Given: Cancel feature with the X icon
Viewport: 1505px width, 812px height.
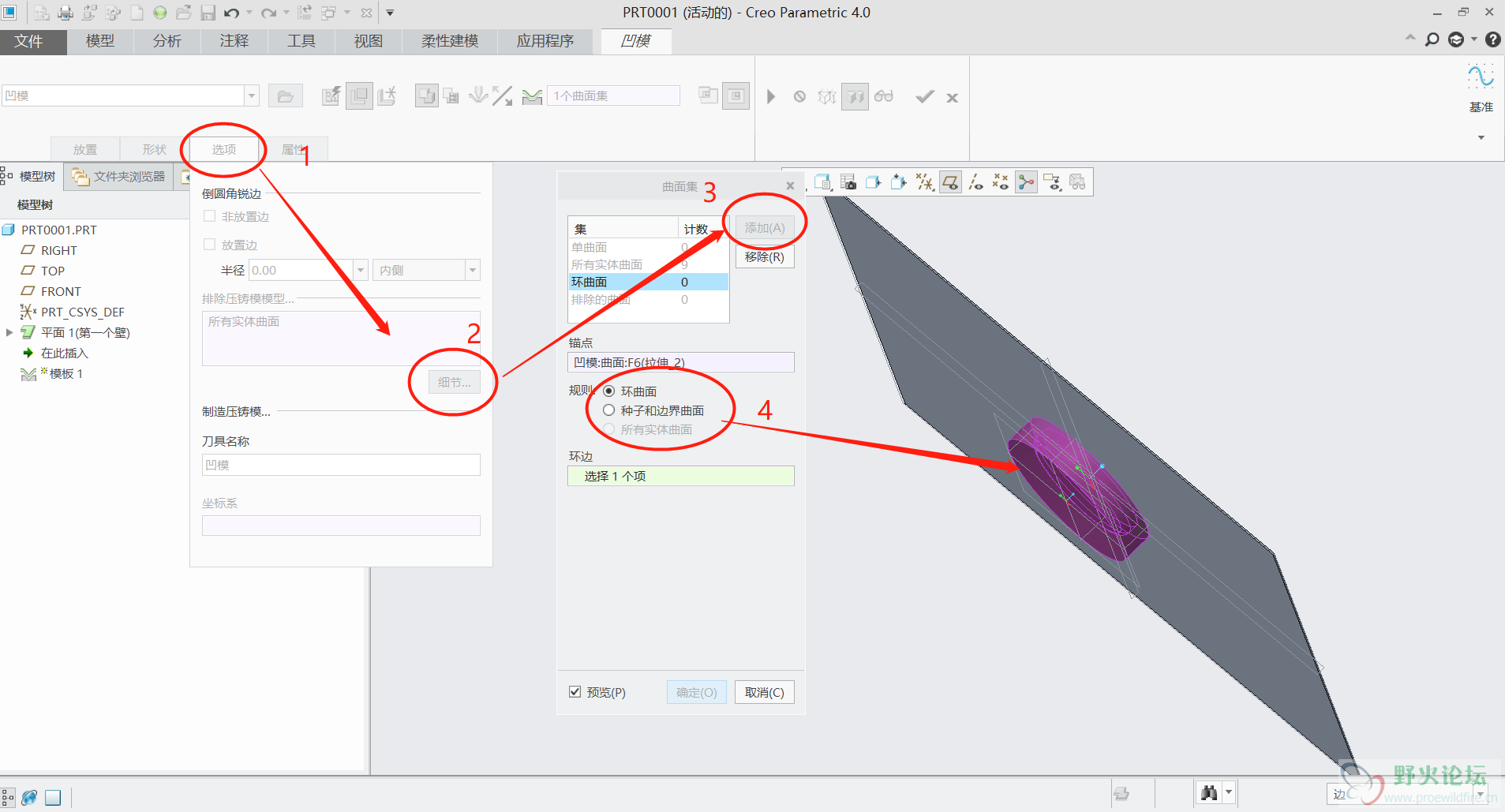Looking at the screenshot, I should pyautogui.click(x=953, y=98).
